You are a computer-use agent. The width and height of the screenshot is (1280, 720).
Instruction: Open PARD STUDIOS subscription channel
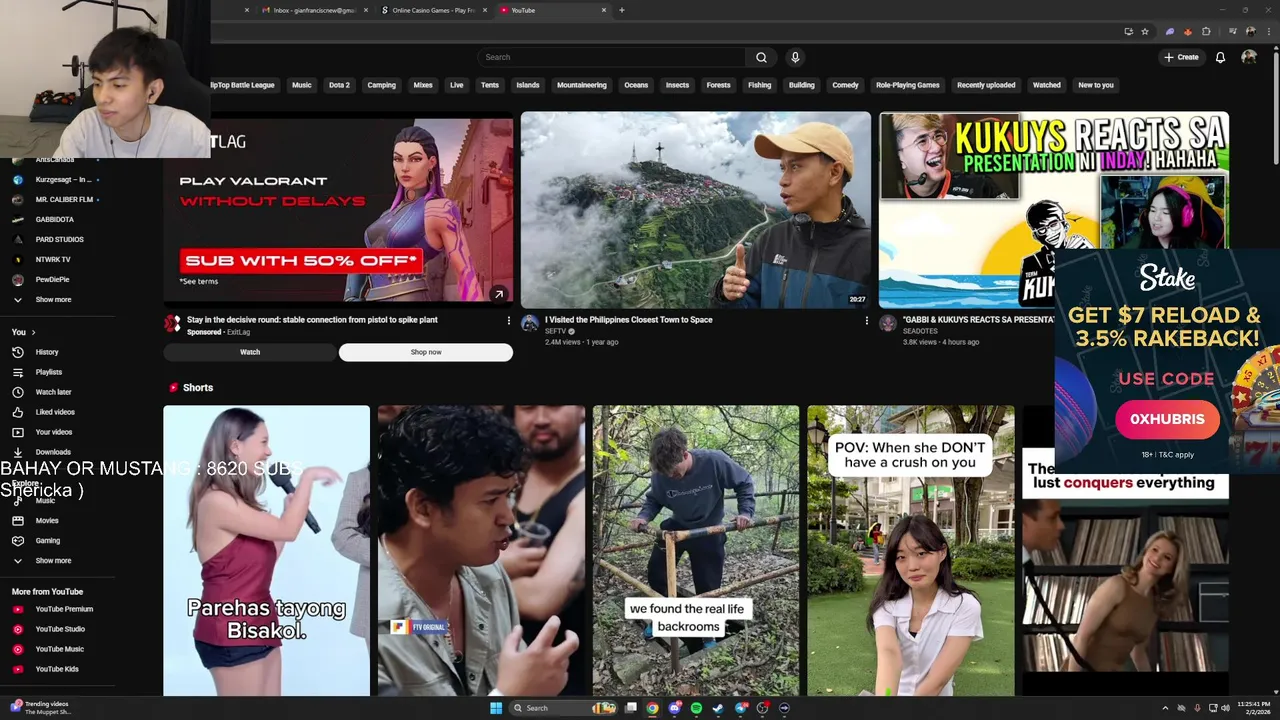pyautogui.click(x=60, y=239)
